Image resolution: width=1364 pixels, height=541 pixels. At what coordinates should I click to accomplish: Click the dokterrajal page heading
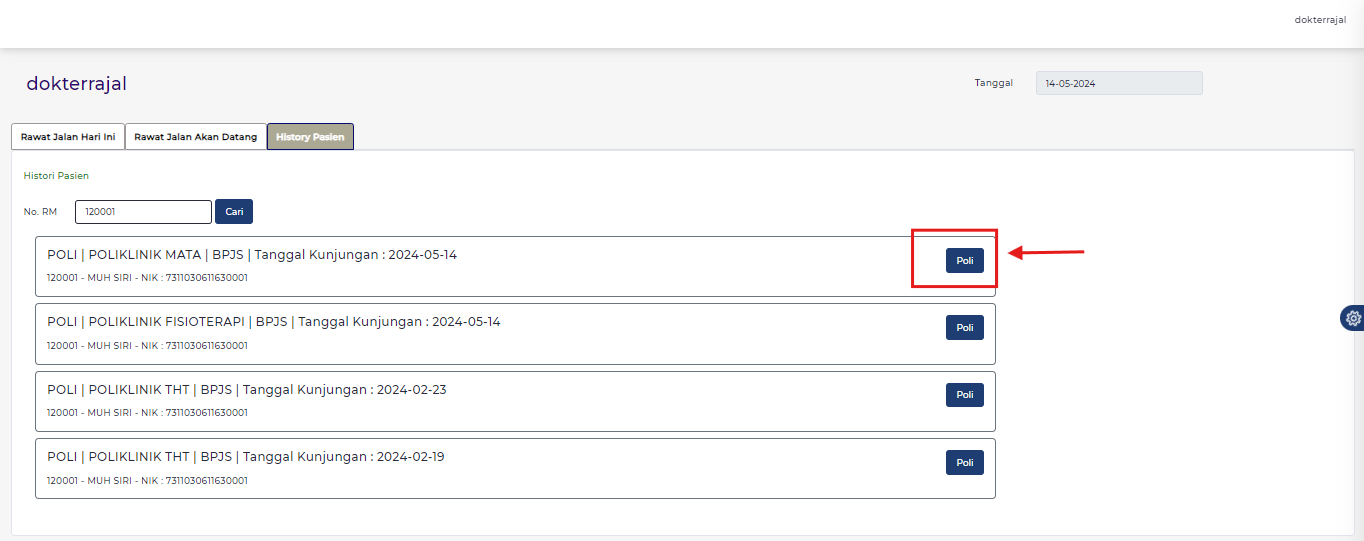click(x=77, y=84)
